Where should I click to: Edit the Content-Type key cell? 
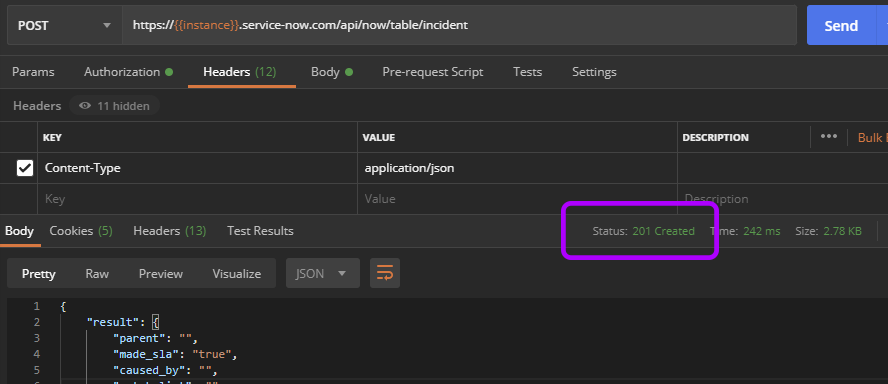tap(198, 168)
